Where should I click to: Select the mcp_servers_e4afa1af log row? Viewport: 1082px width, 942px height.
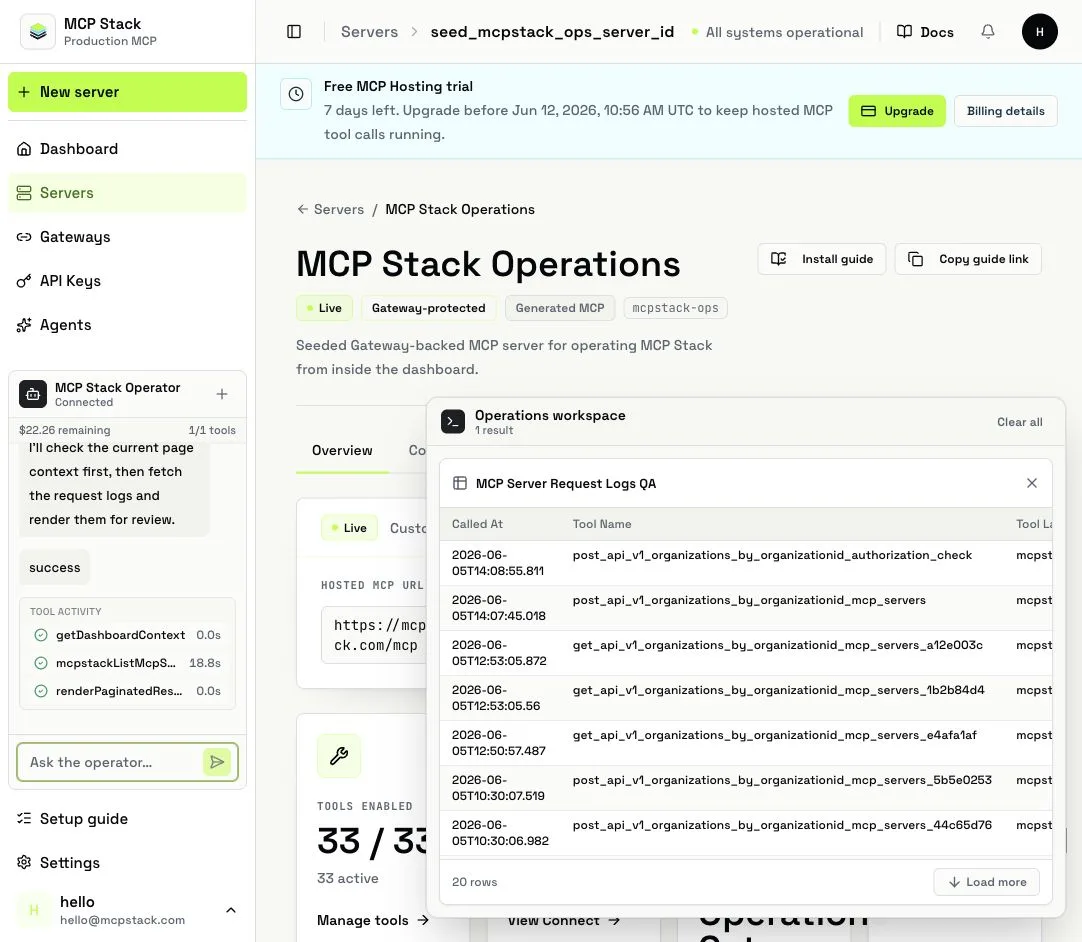coord(745,743)
